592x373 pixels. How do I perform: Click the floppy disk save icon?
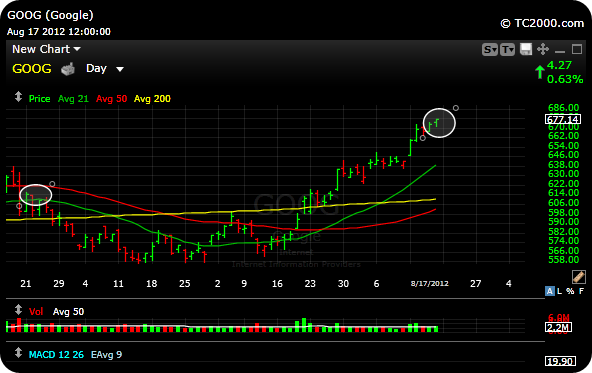pos(526,49)
